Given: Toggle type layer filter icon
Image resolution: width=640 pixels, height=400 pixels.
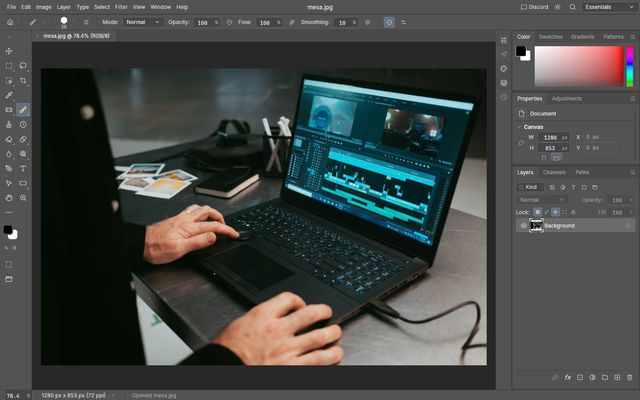Looking at the screenshot, I should click(573, 187).
